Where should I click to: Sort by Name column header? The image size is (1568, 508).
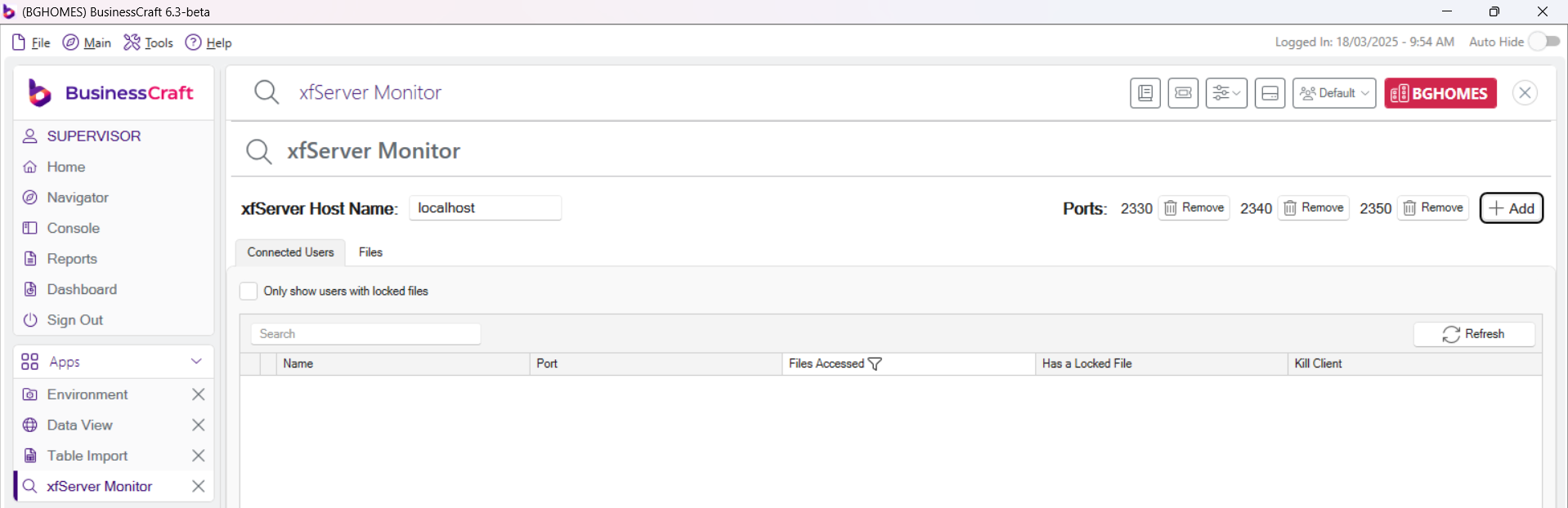pos(403,363)
